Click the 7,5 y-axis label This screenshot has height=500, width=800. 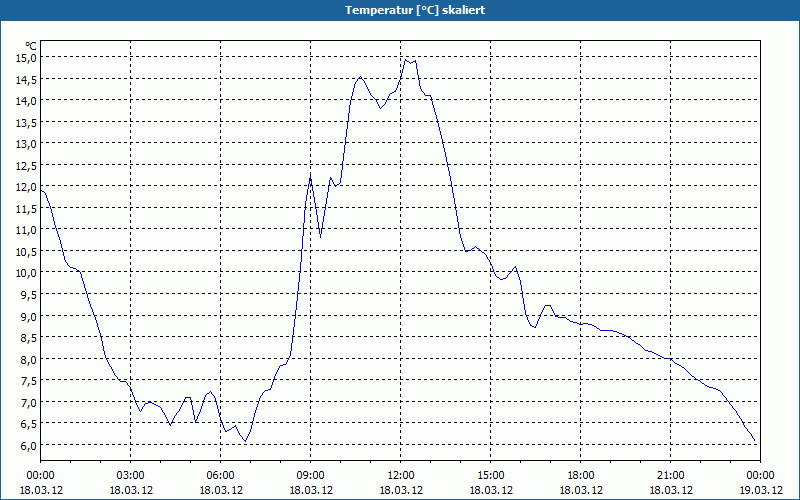click(x=29, y=381)
